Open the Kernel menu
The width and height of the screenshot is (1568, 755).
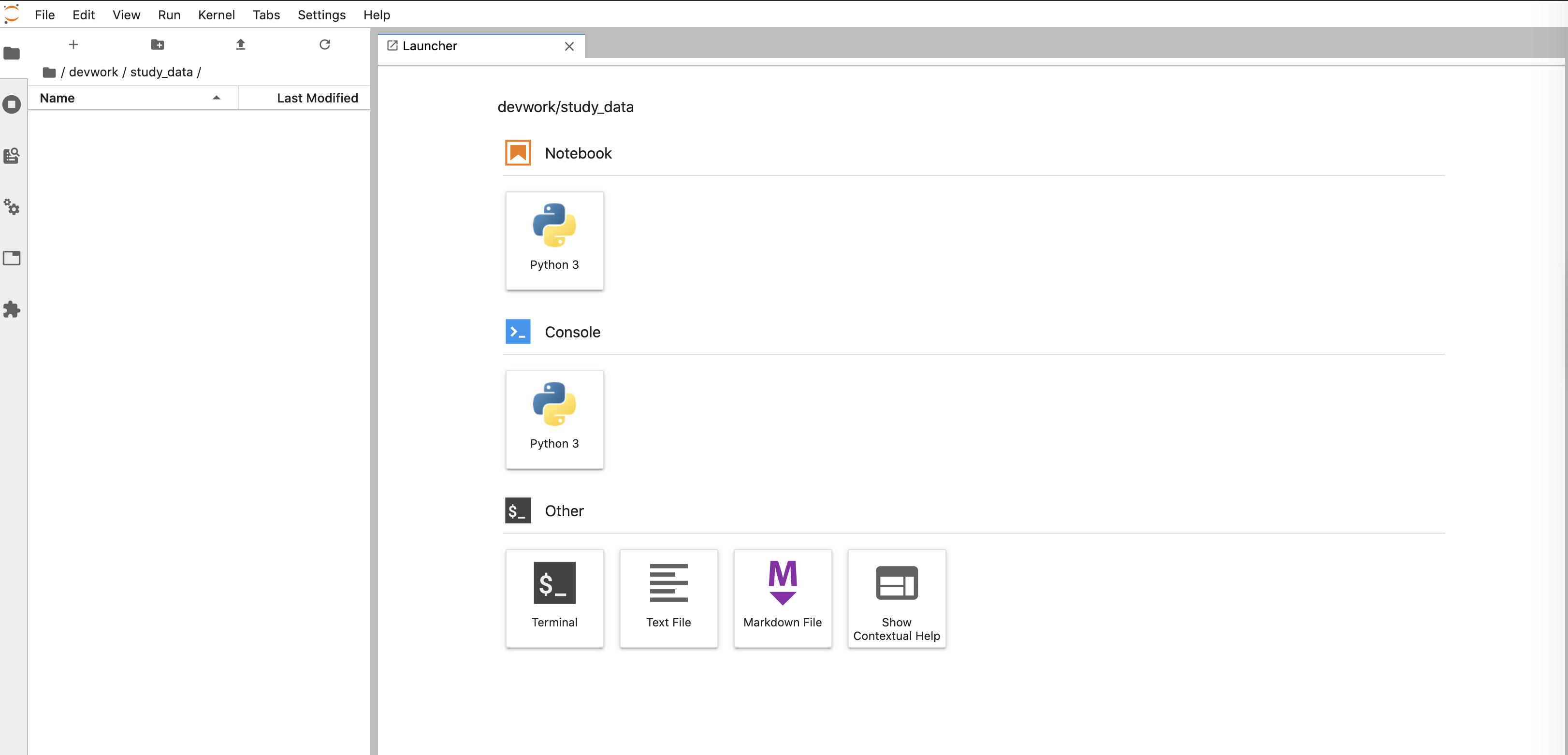click(216, 15)
